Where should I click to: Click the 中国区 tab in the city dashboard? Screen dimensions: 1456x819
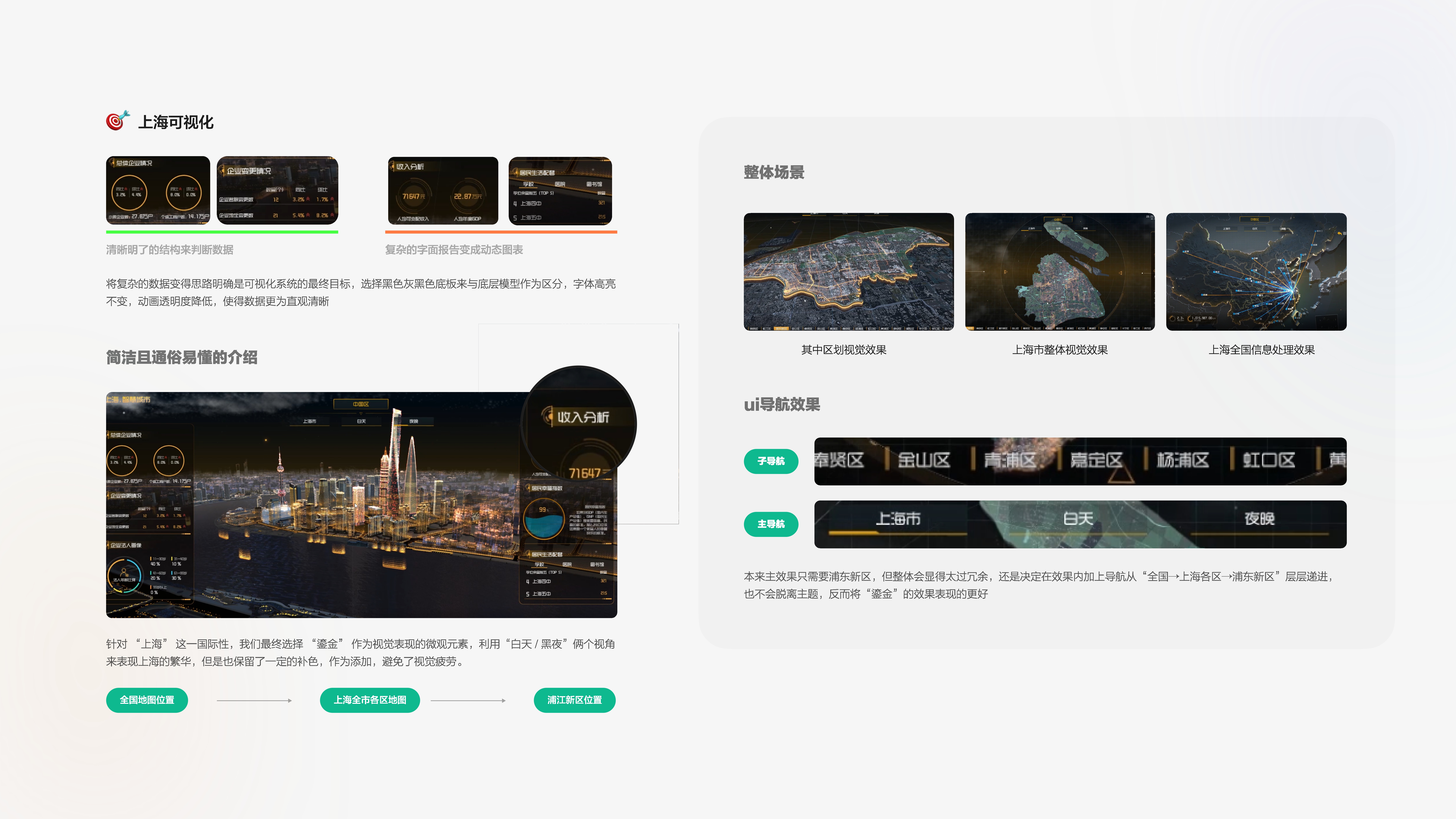pos(361,404)
